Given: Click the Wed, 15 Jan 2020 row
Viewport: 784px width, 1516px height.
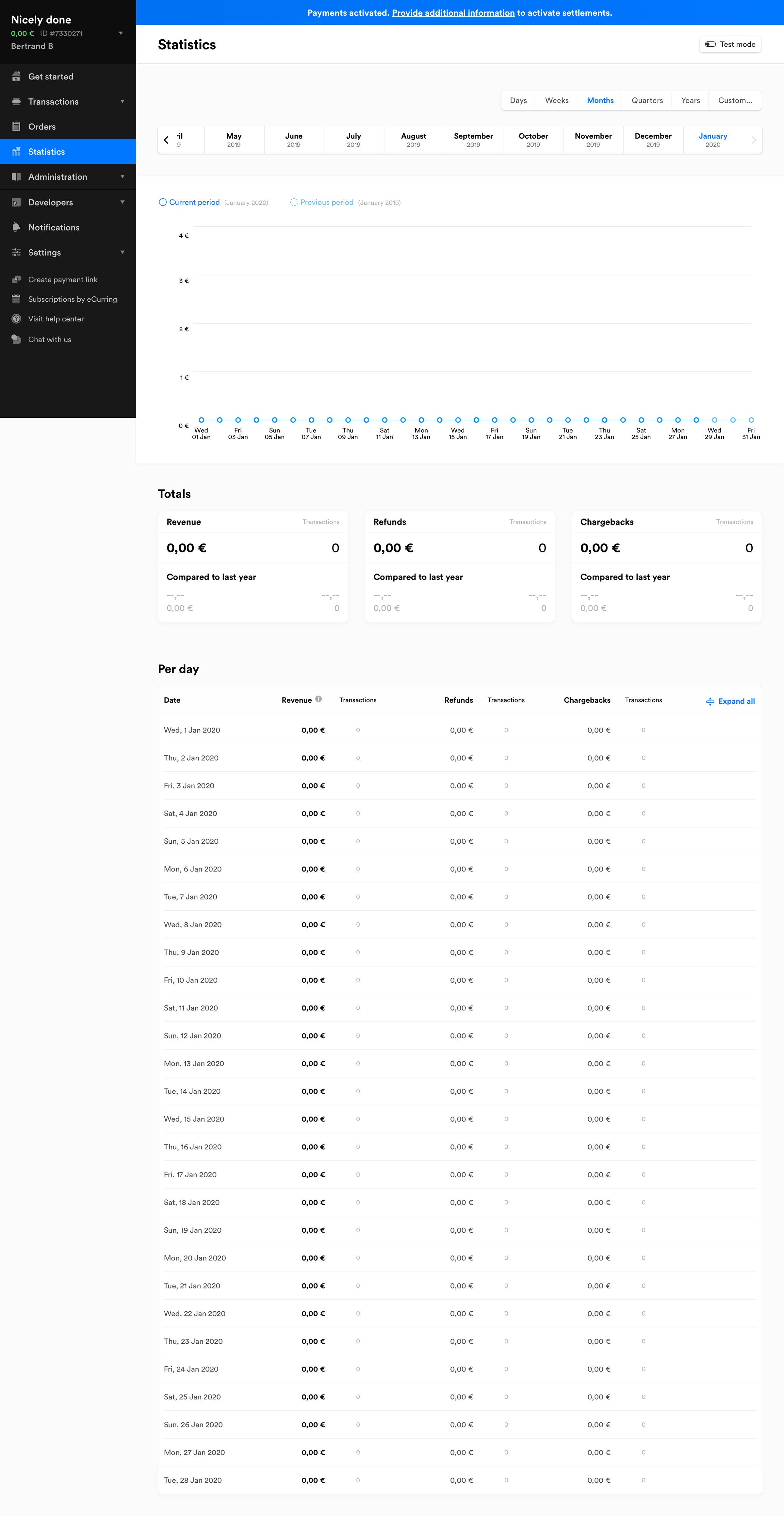Looking at the screenshot, I should coord(460,1119).
